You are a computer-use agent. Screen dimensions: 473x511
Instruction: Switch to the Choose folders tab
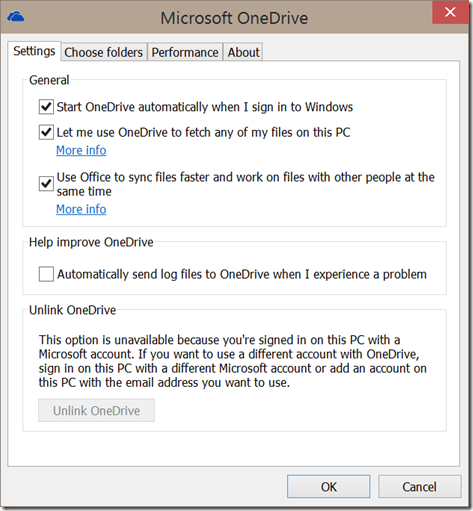click(x=104, y=52)
